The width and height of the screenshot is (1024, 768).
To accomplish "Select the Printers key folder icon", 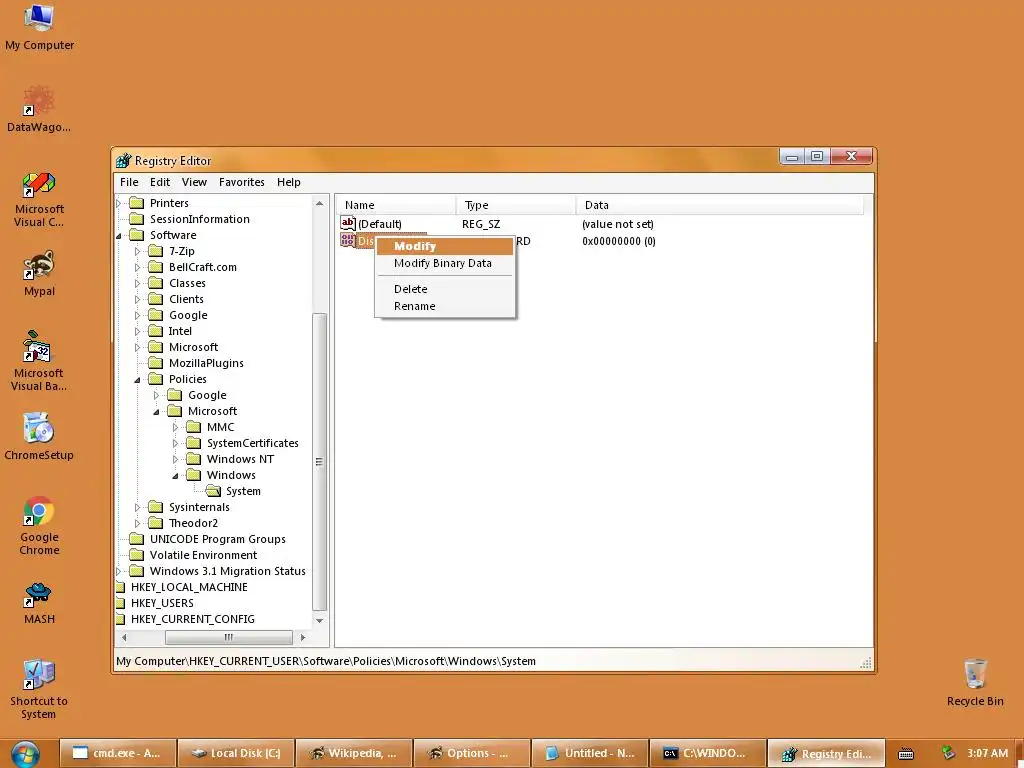I will pyautogui.click(x=136, y=202).
